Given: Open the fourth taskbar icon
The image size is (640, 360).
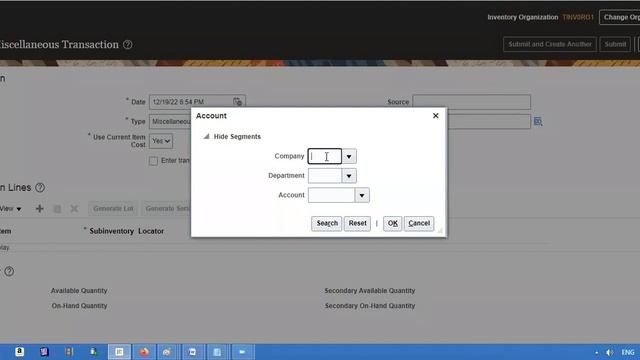Looking at the screenshot, I should click(x=93, y=352).
